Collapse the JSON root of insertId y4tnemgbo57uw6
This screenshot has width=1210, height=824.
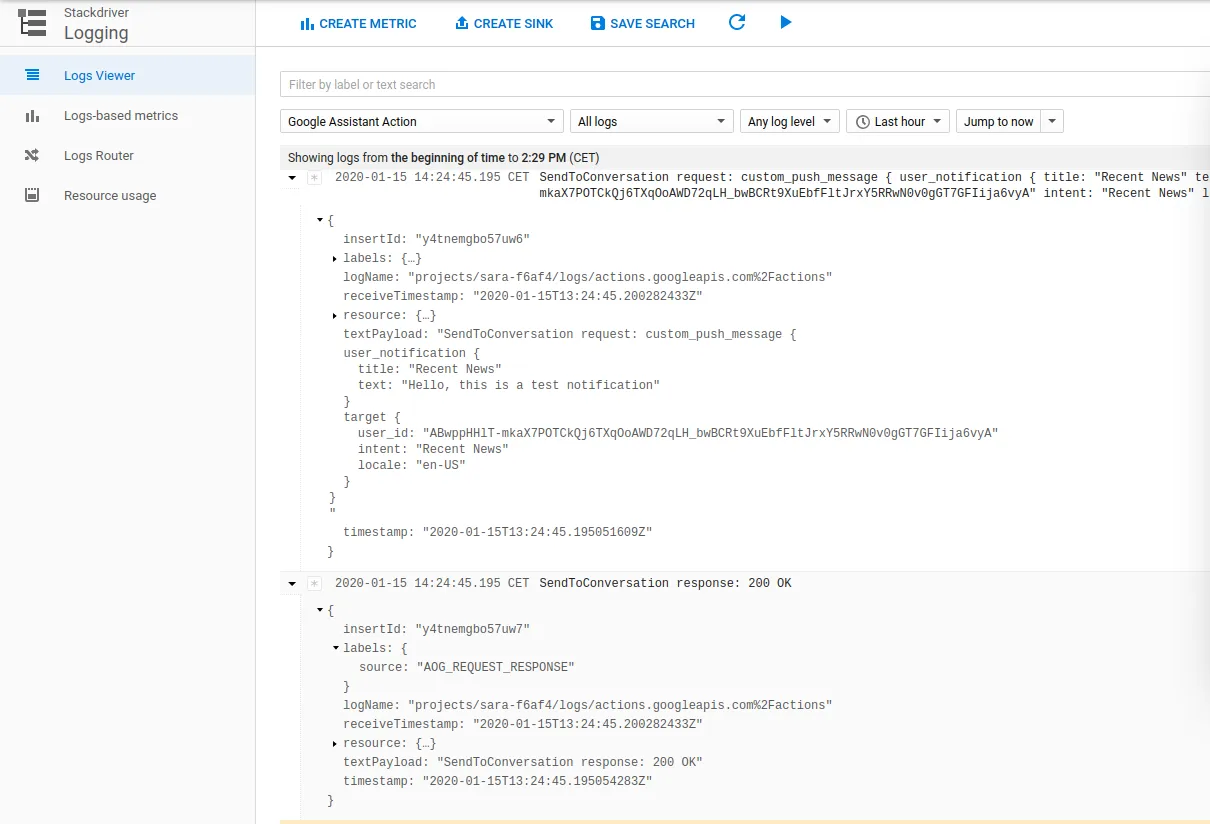pyautogui.click(x=320, y=219)
